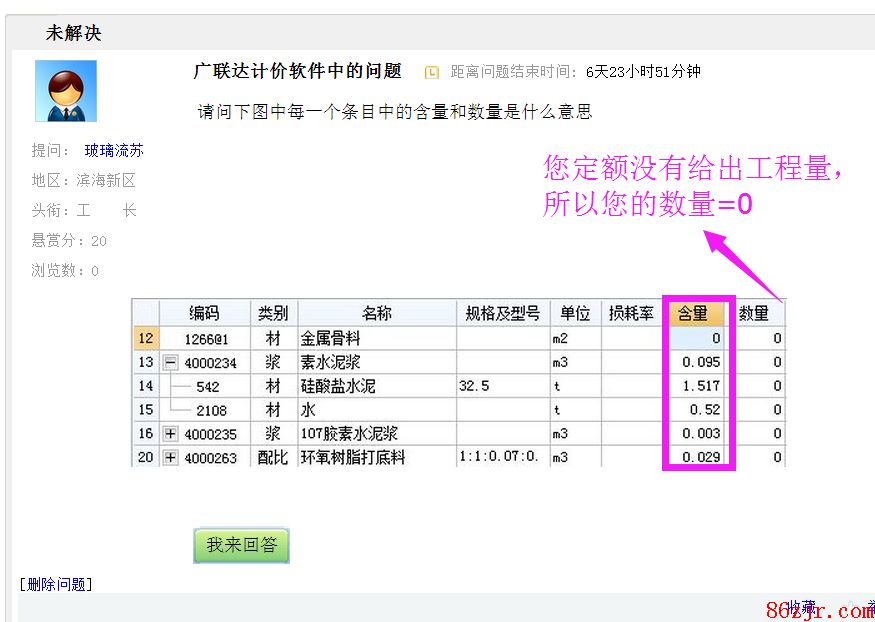Select the 硅酸盐水泥 name cell
The width and height of the screenshot is (875, 622).
(x=376, y=386)
